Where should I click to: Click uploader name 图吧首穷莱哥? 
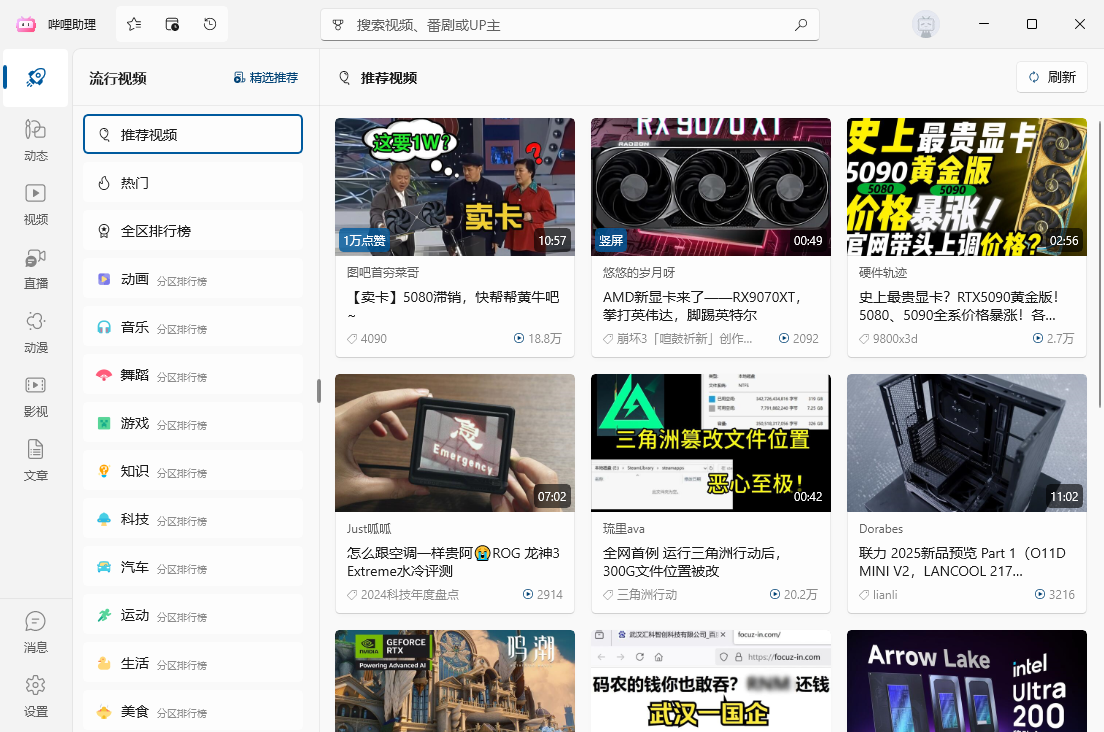coord(383,272)
